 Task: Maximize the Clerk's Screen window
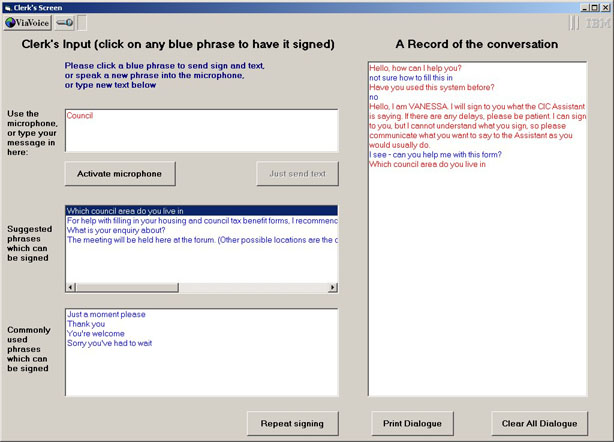click(x=594, y=8)
